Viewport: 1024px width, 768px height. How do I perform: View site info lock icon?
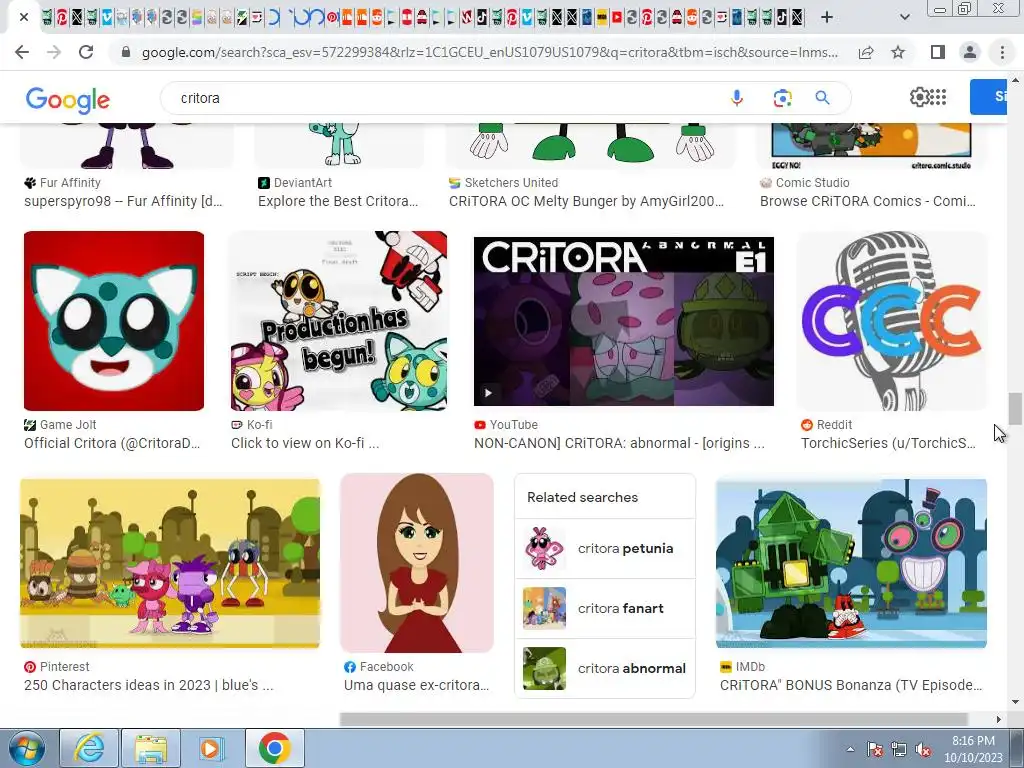126,52
